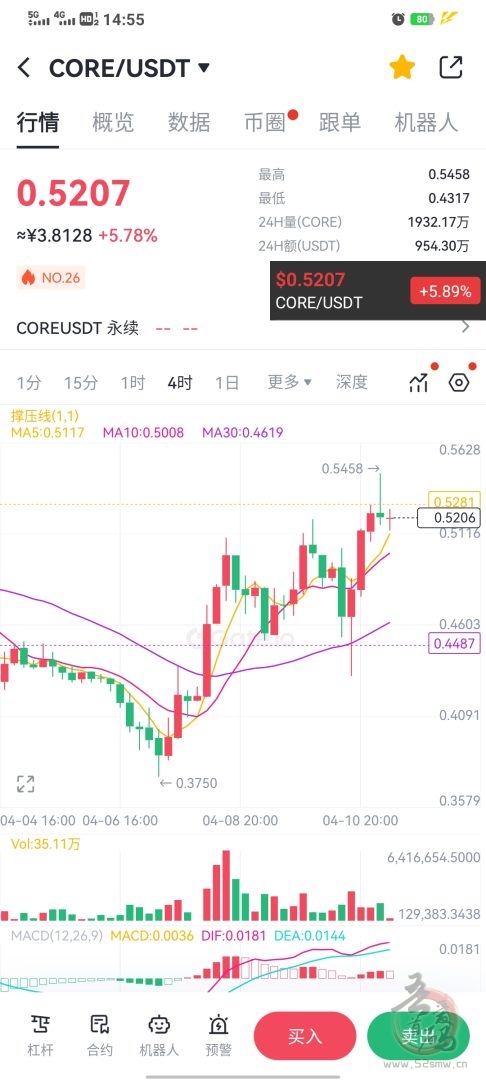Open the share icon at top right

(x=451, y=68)
